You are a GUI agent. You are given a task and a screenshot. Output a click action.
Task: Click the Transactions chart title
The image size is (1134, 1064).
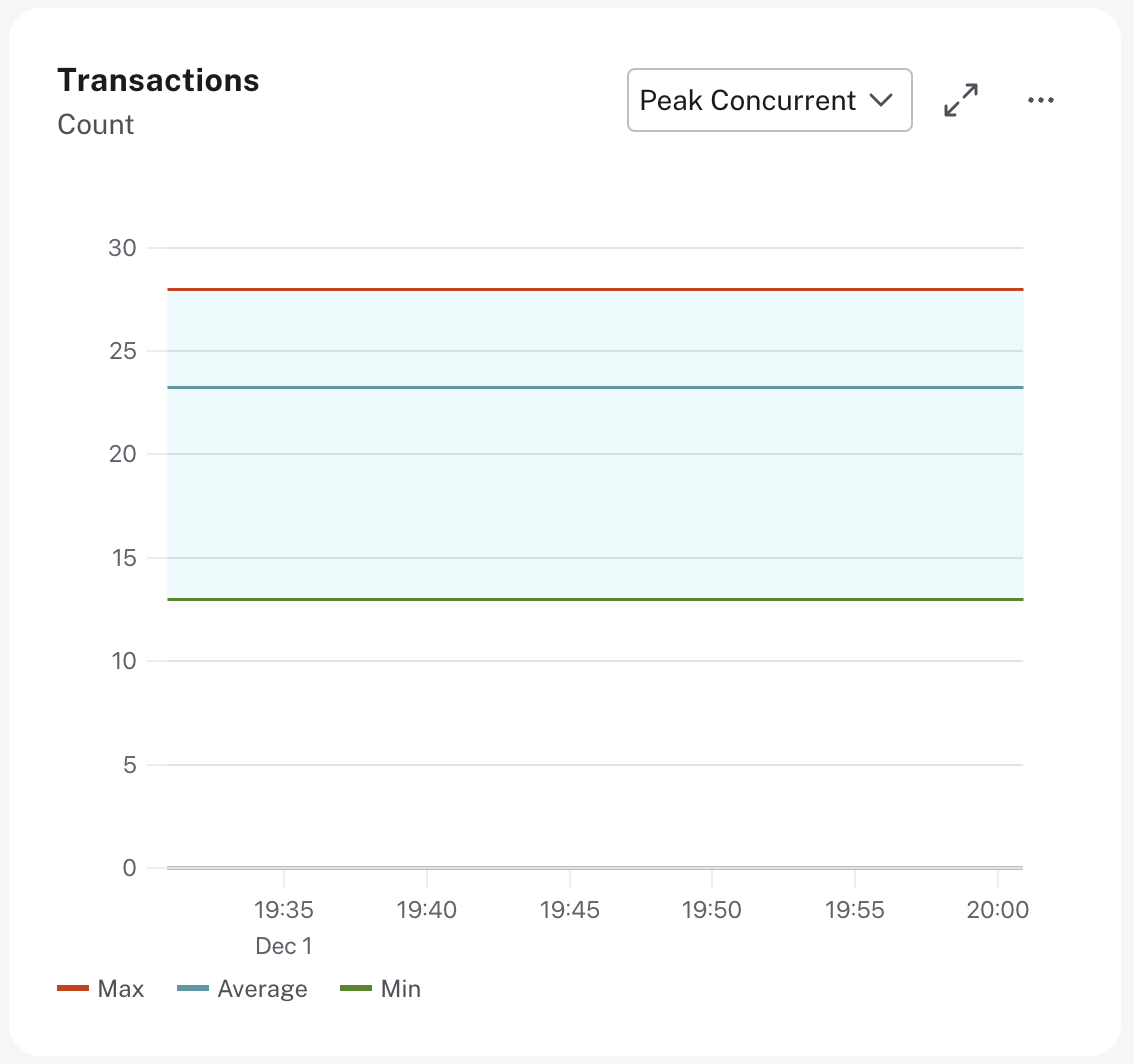(158, 80)
